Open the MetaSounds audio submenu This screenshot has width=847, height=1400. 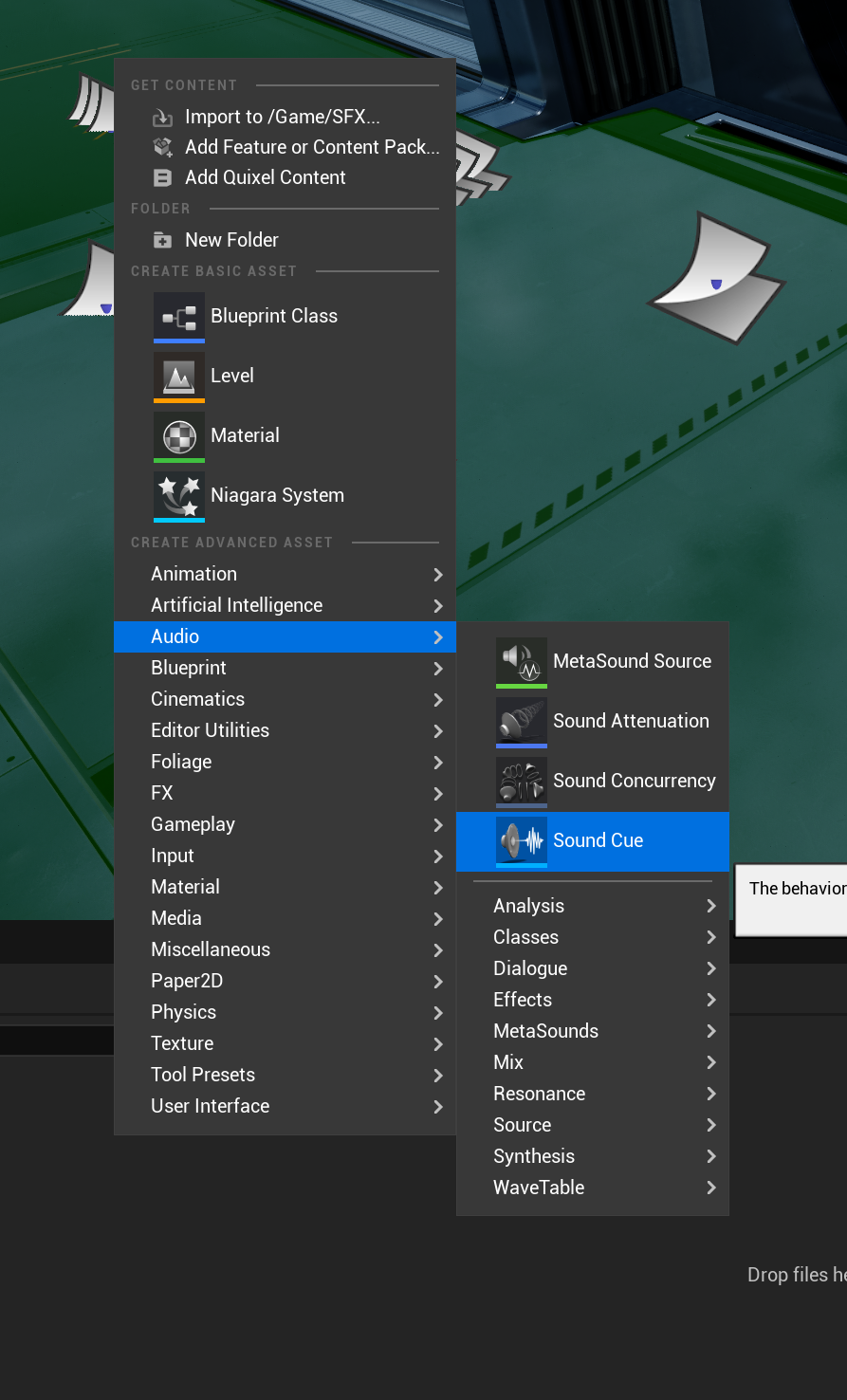(593, 1031)
